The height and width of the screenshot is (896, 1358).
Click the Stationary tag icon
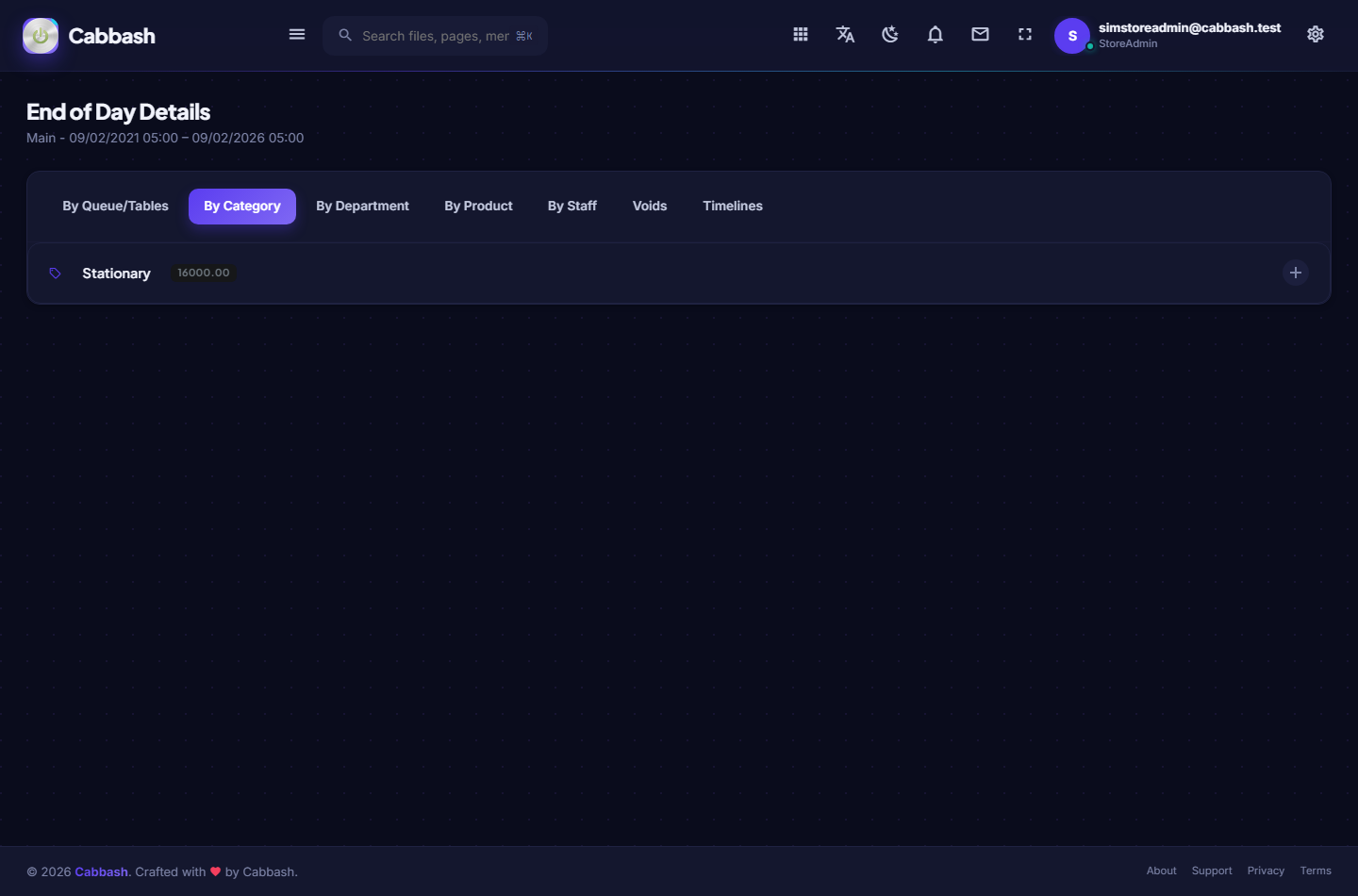(55, 274)
